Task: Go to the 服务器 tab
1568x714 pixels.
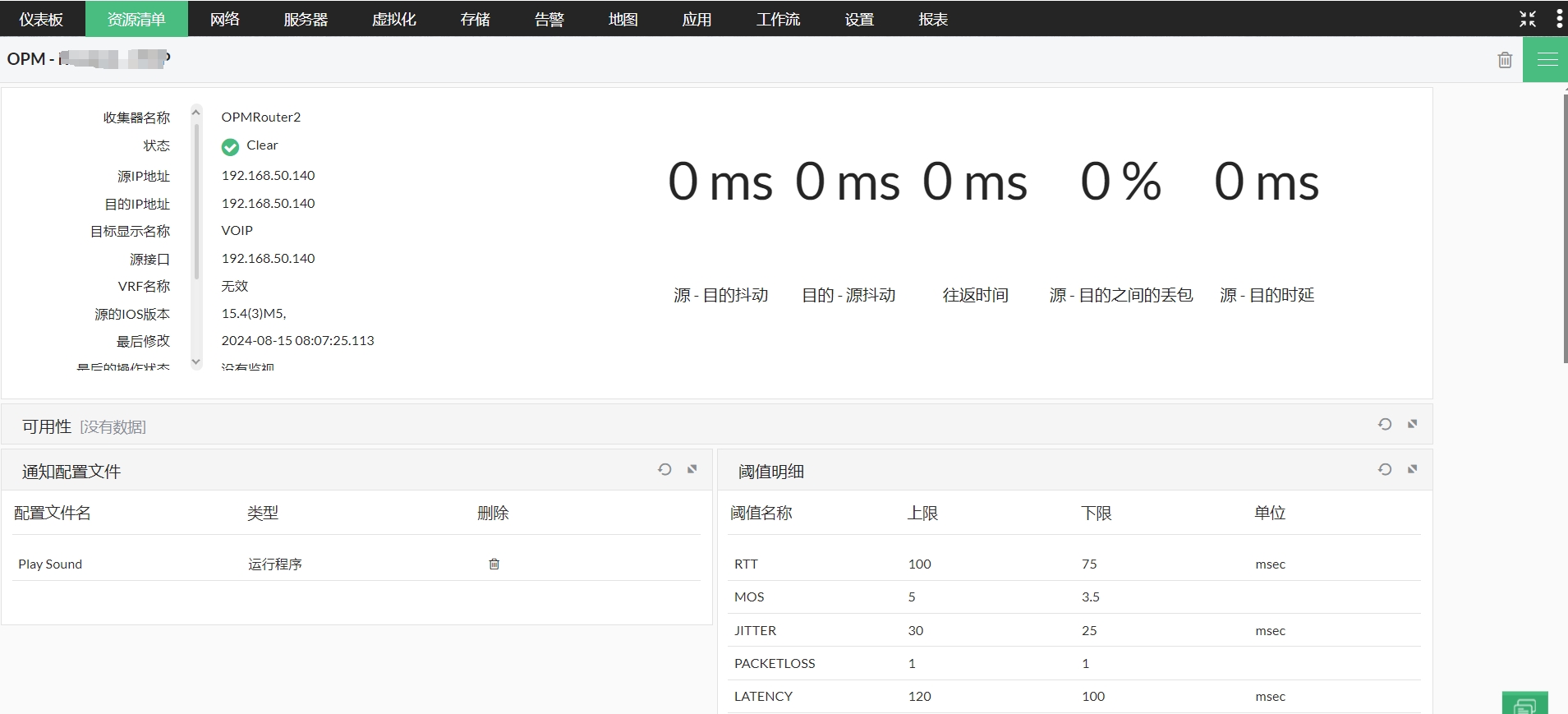Action: 306,19
